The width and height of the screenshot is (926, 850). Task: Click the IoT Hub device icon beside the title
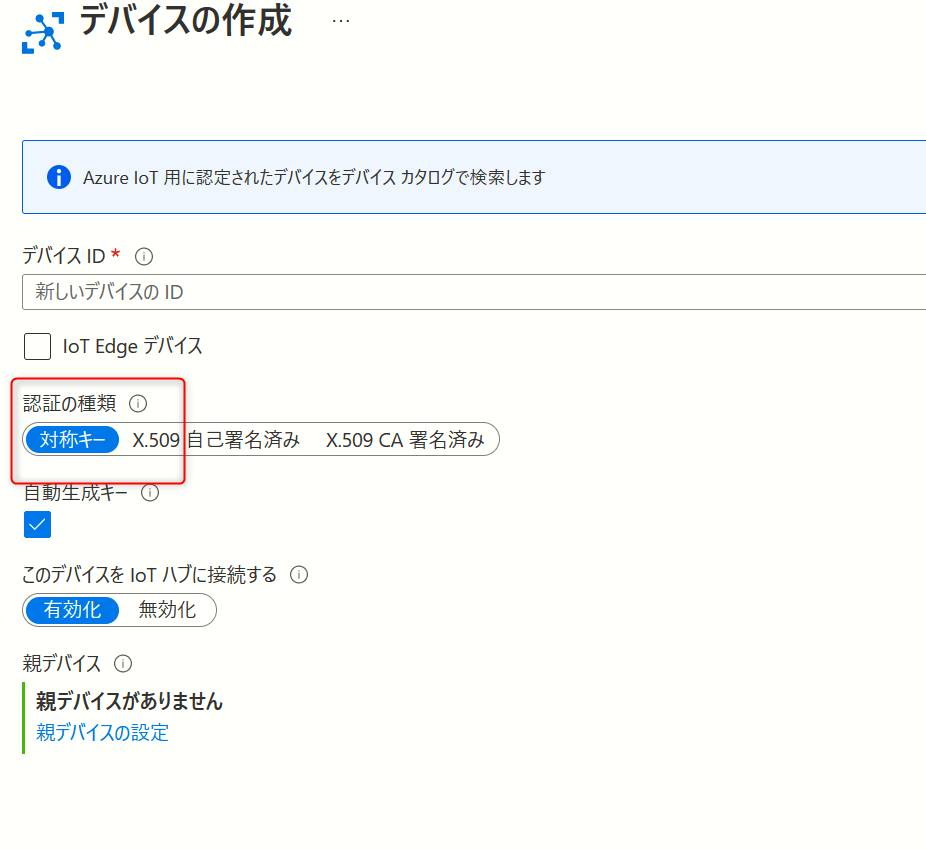pos(43,33)
